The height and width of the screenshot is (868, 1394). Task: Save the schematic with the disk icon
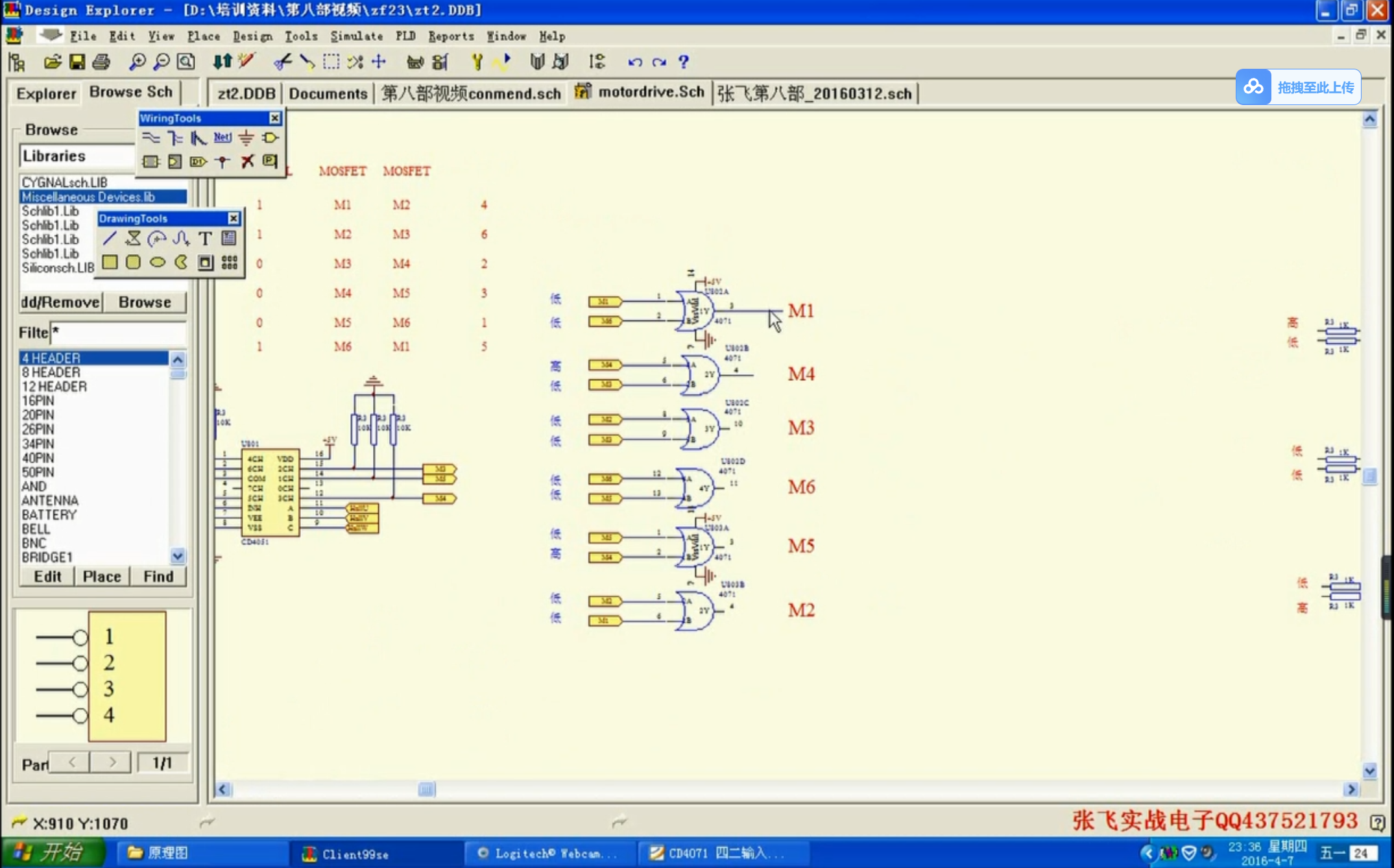77,62
